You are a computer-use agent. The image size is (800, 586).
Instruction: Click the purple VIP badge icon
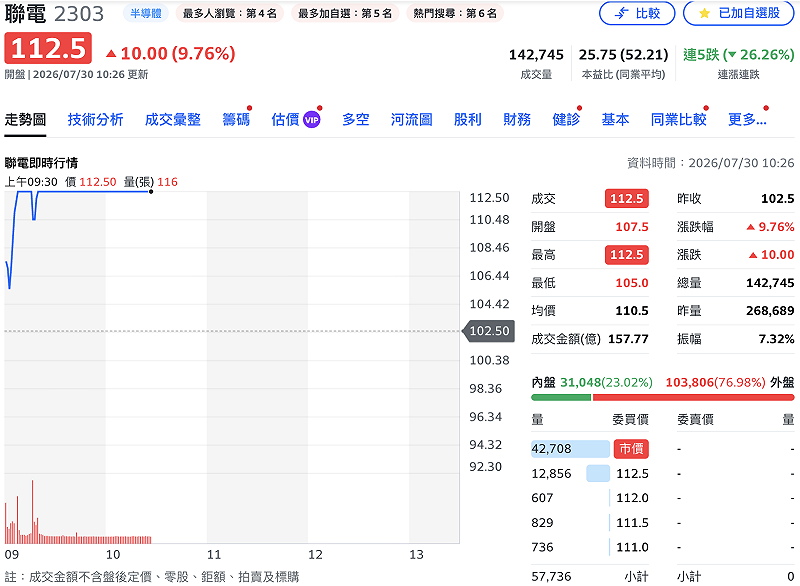click(311, 120)
